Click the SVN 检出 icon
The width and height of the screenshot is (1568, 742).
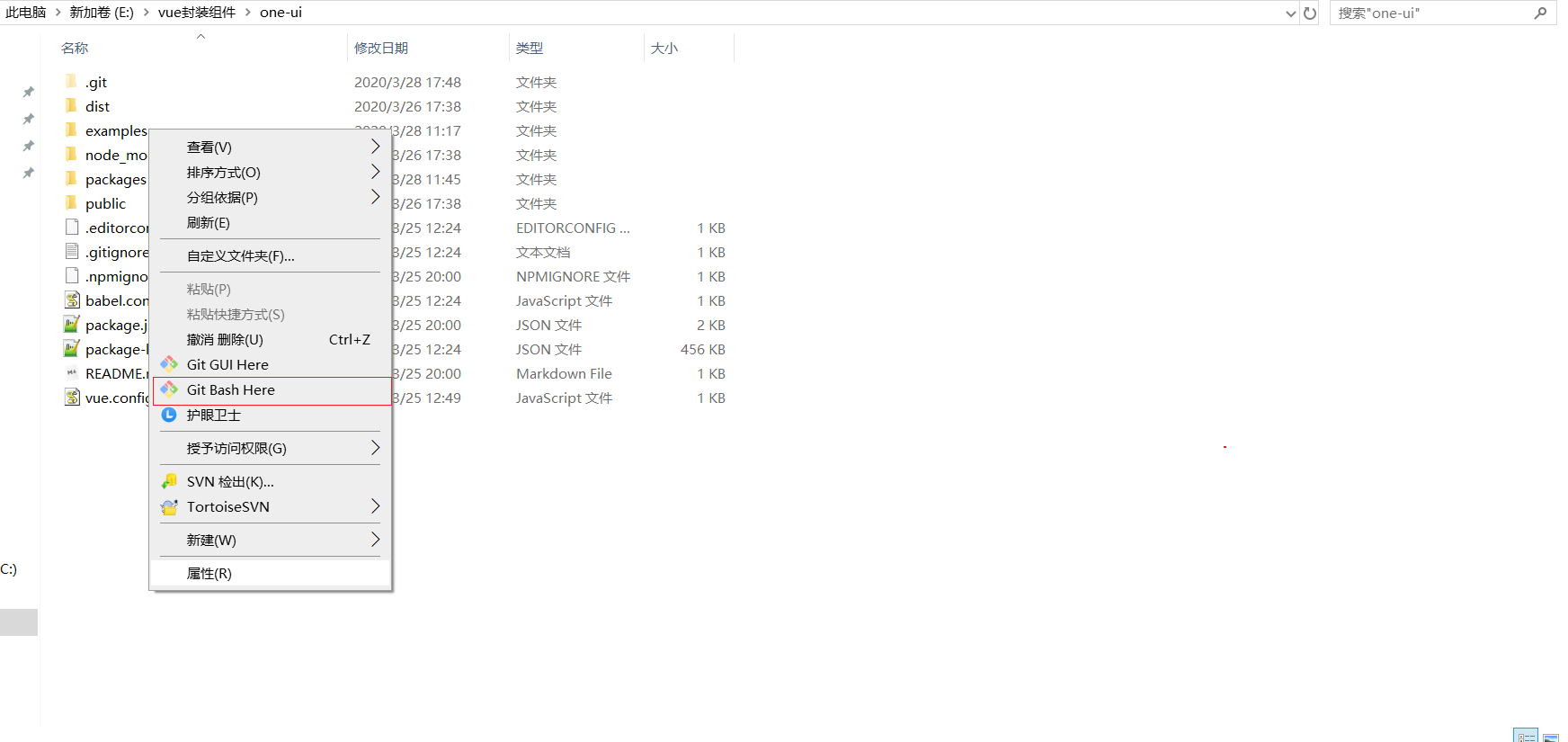tap(169, 481)
